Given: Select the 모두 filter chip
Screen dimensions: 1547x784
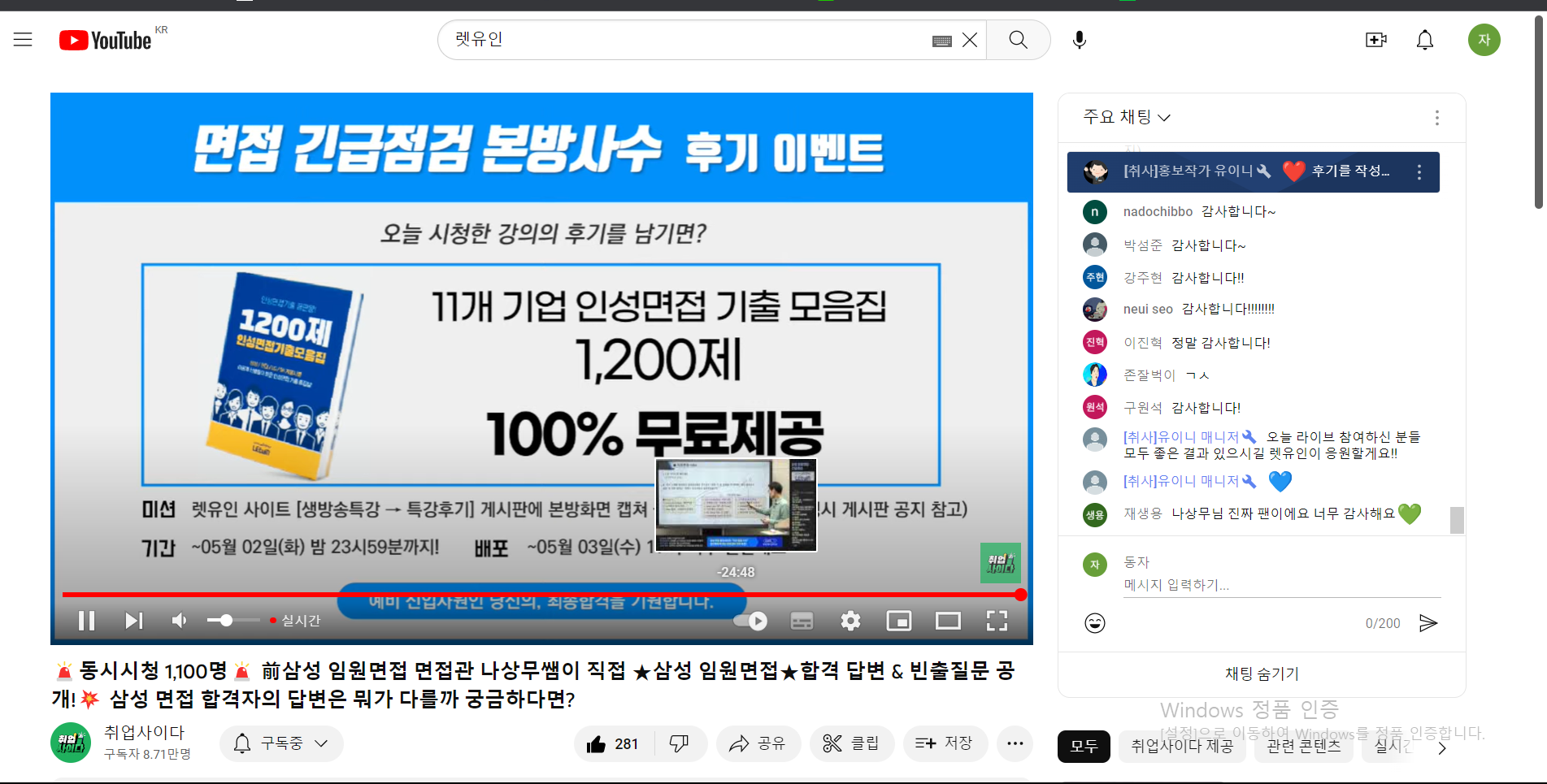Looking at the screenshot, I should click(x=1084, y=747).
